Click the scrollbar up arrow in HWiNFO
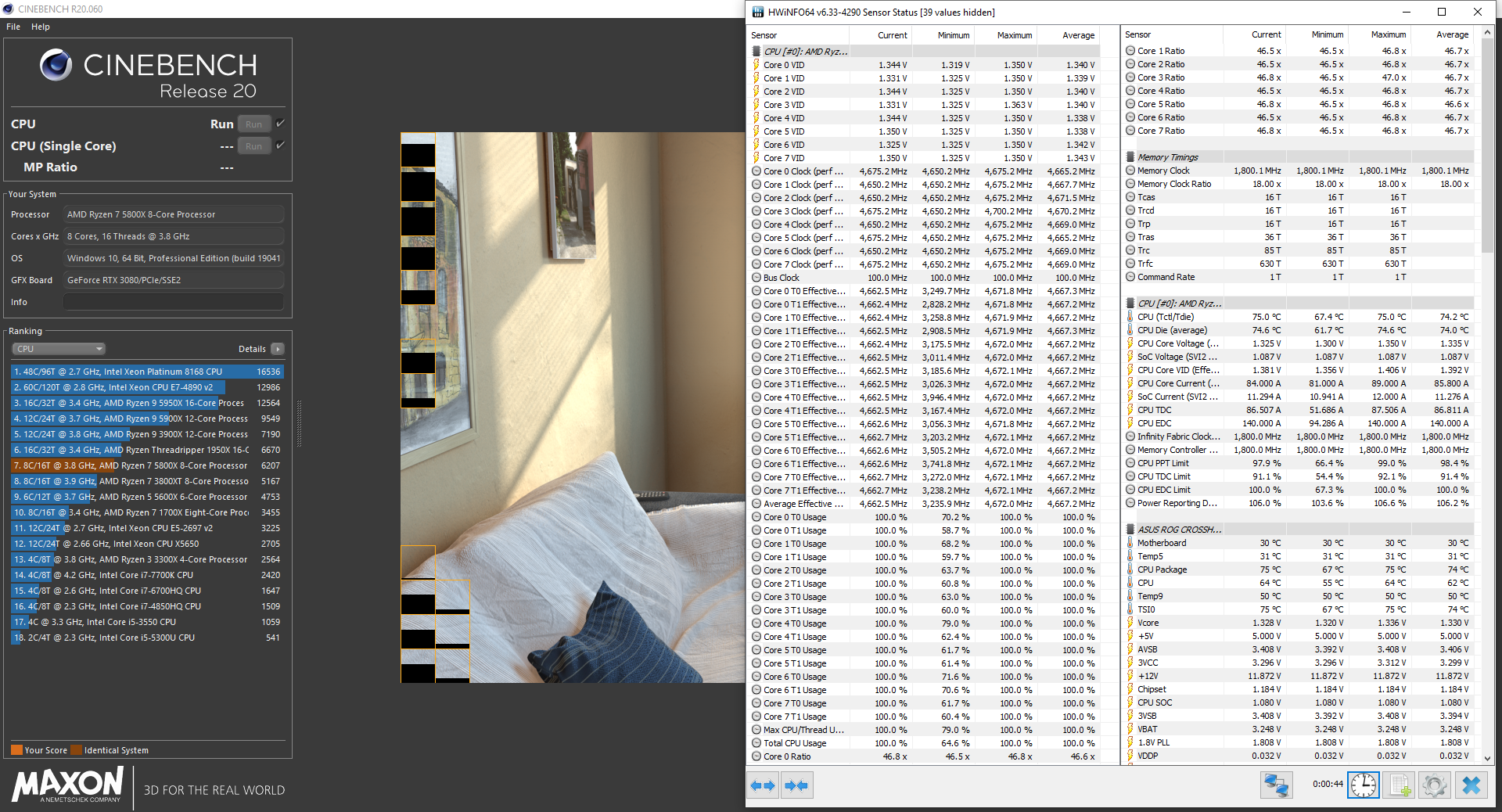The height and width of the screenshot is (812, 1502). pos(1488,32)
